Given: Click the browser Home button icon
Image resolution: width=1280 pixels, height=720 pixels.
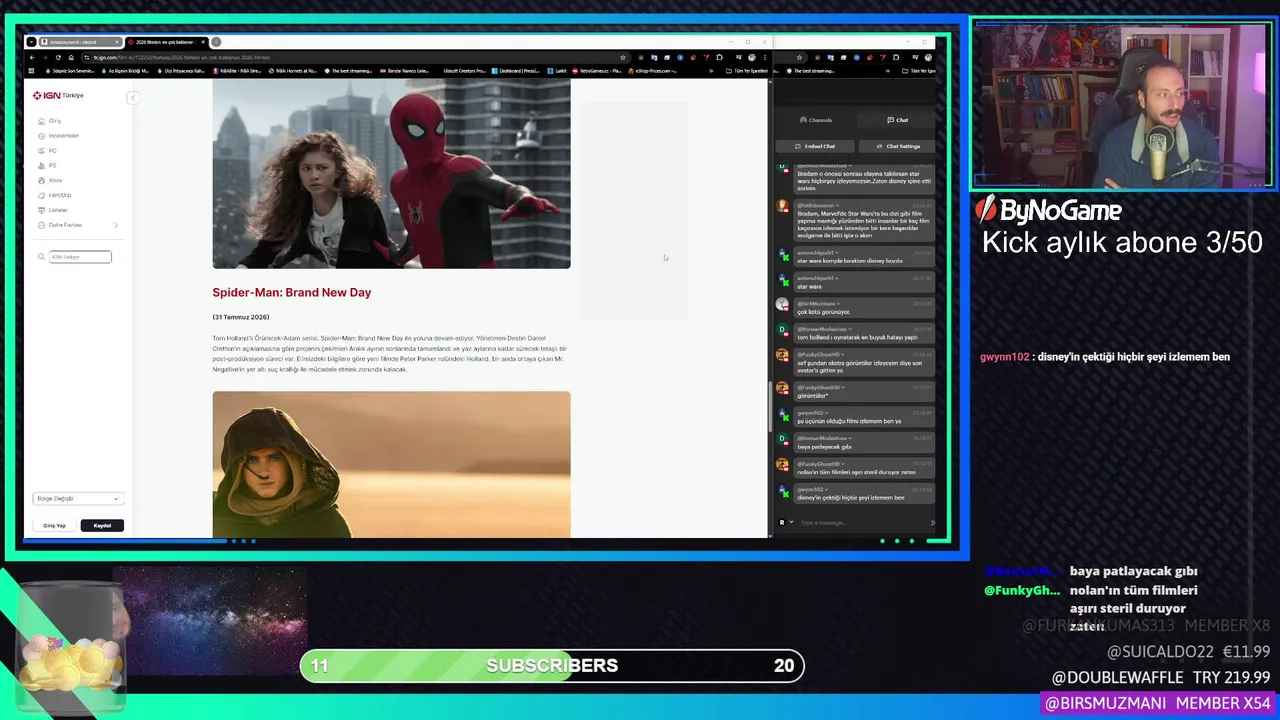Looking at the screenshot, I should click(x=71, y=57).
